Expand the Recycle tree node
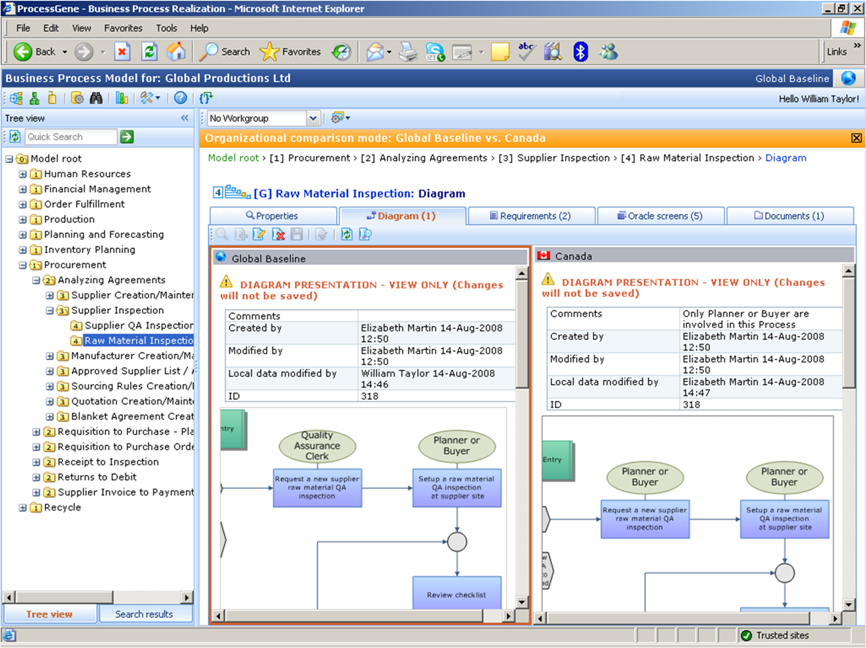 tap(23, 508)
